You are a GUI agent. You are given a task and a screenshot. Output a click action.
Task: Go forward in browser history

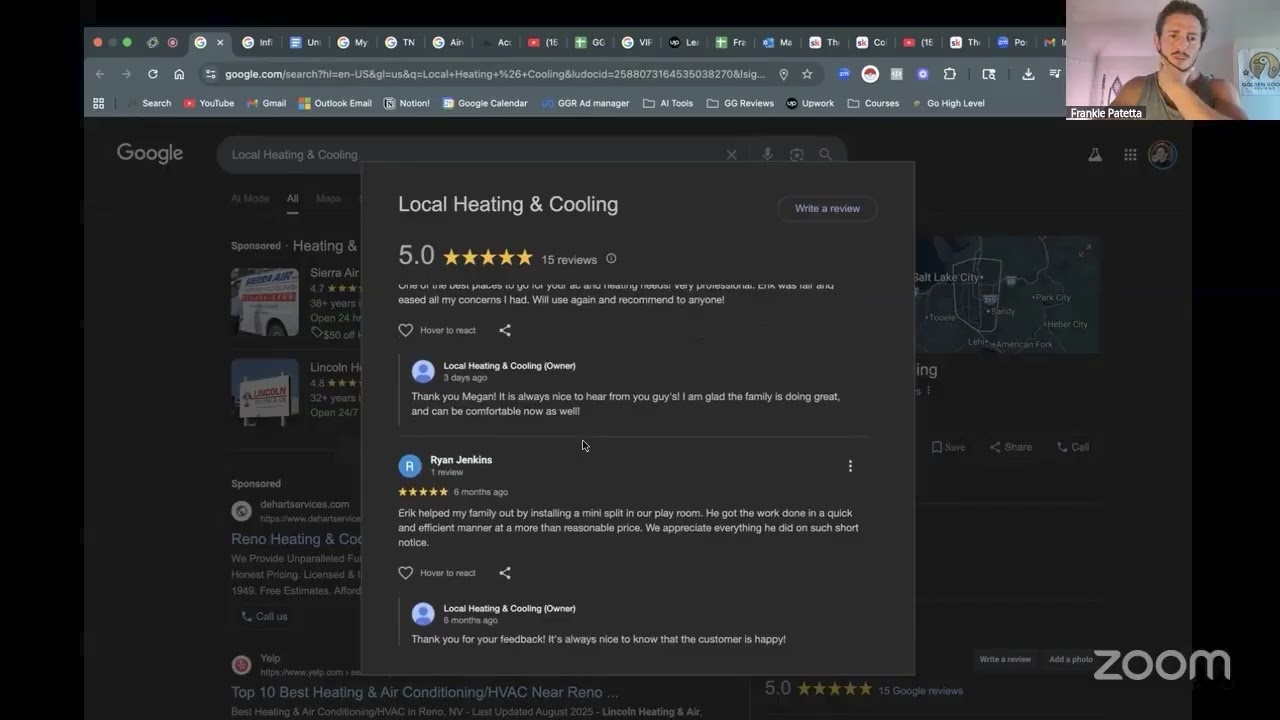tap(126, 74)
